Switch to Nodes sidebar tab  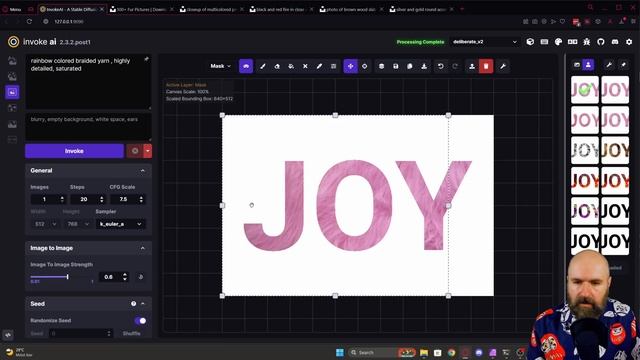point(12,108)
